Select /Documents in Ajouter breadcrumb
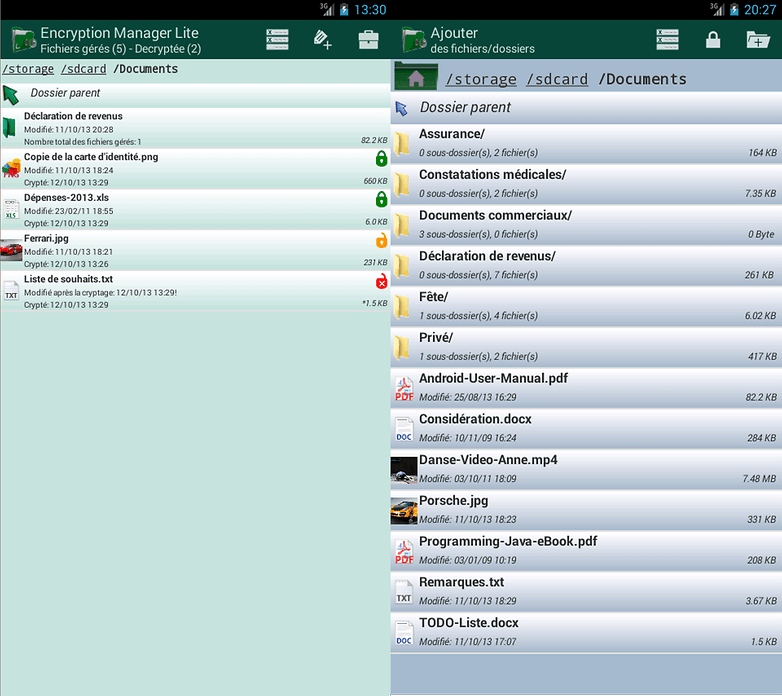This screenshot has width=782, height=696. click(643, 79)
